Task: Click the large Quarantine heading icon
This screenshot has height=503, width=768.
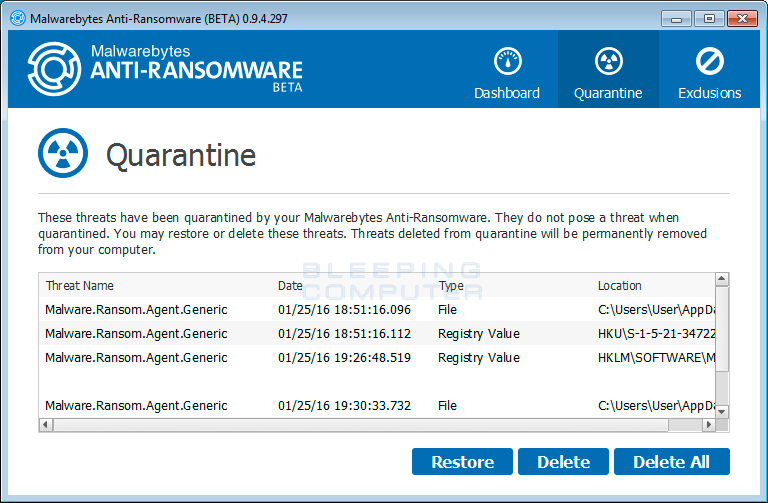Action: tap(63, 154)
